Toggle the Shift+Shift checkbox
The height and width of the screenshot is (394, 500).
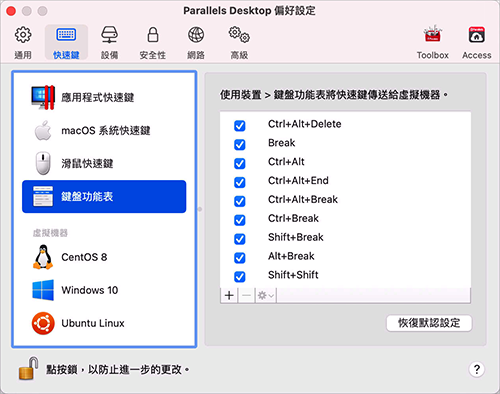pos(240,276)
